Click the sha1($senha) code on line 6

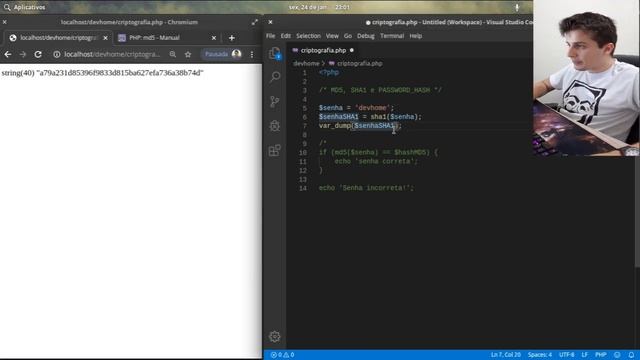point(396,117)
